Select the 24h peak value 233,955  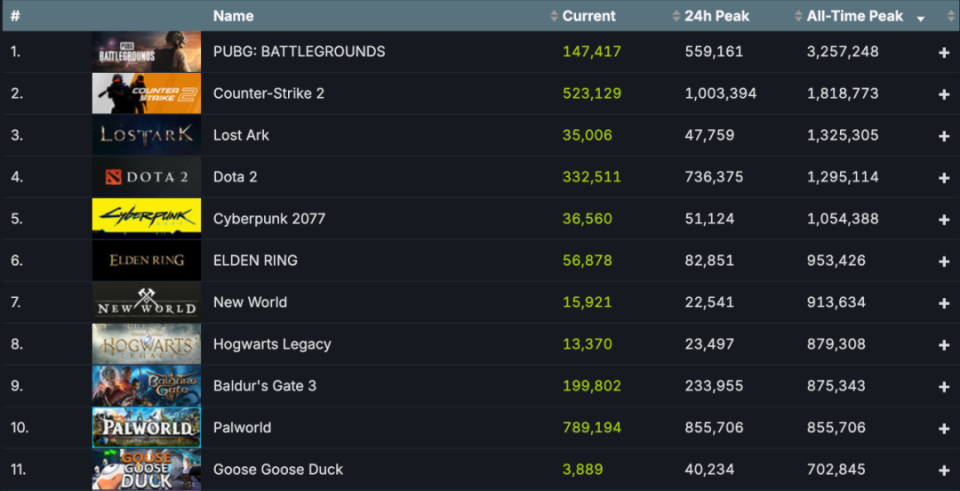[714, 386]
